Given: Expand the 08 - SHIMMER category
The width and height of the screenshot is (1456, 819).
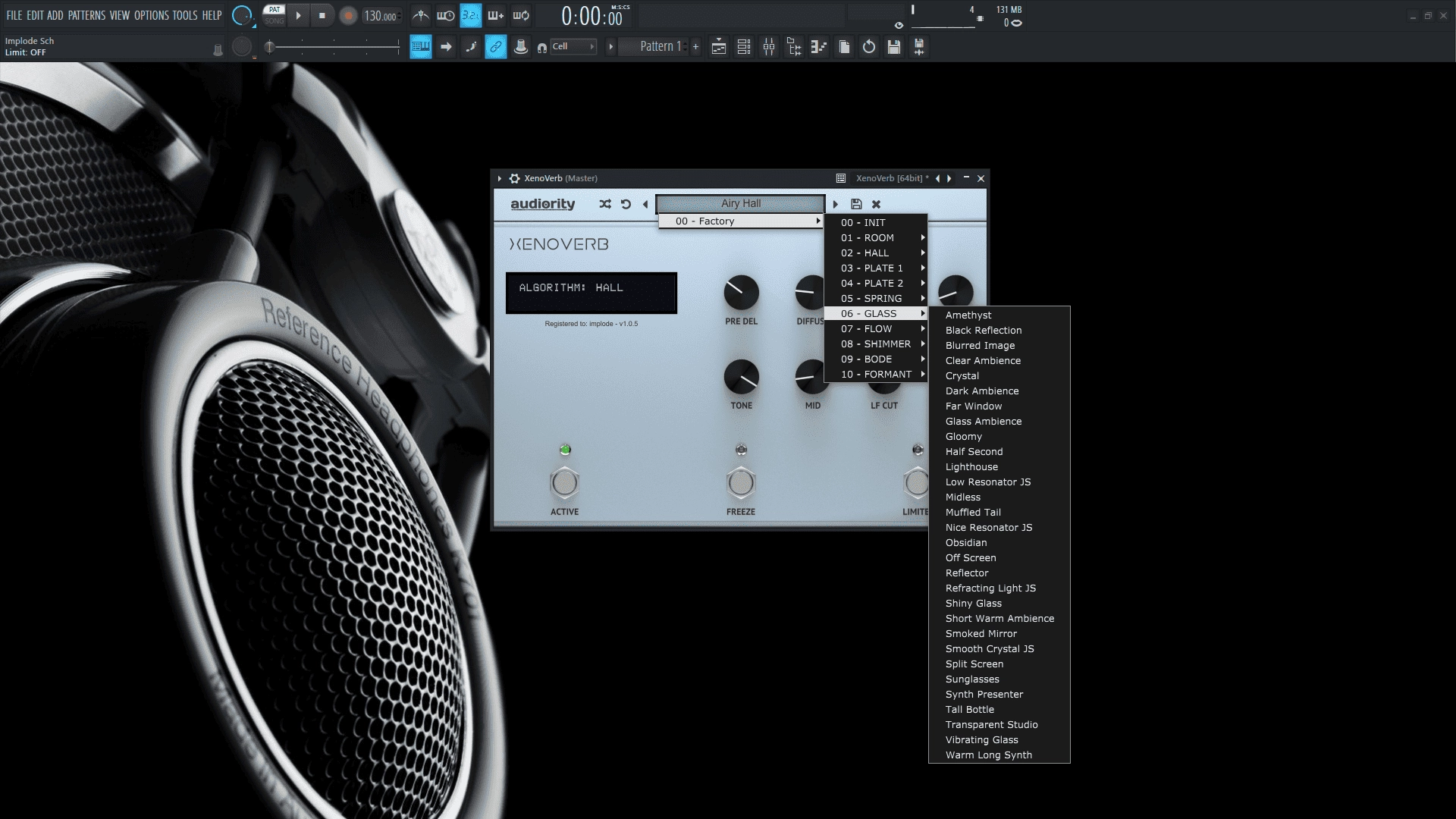Looking at the screenshot, I should pos(876,344).
